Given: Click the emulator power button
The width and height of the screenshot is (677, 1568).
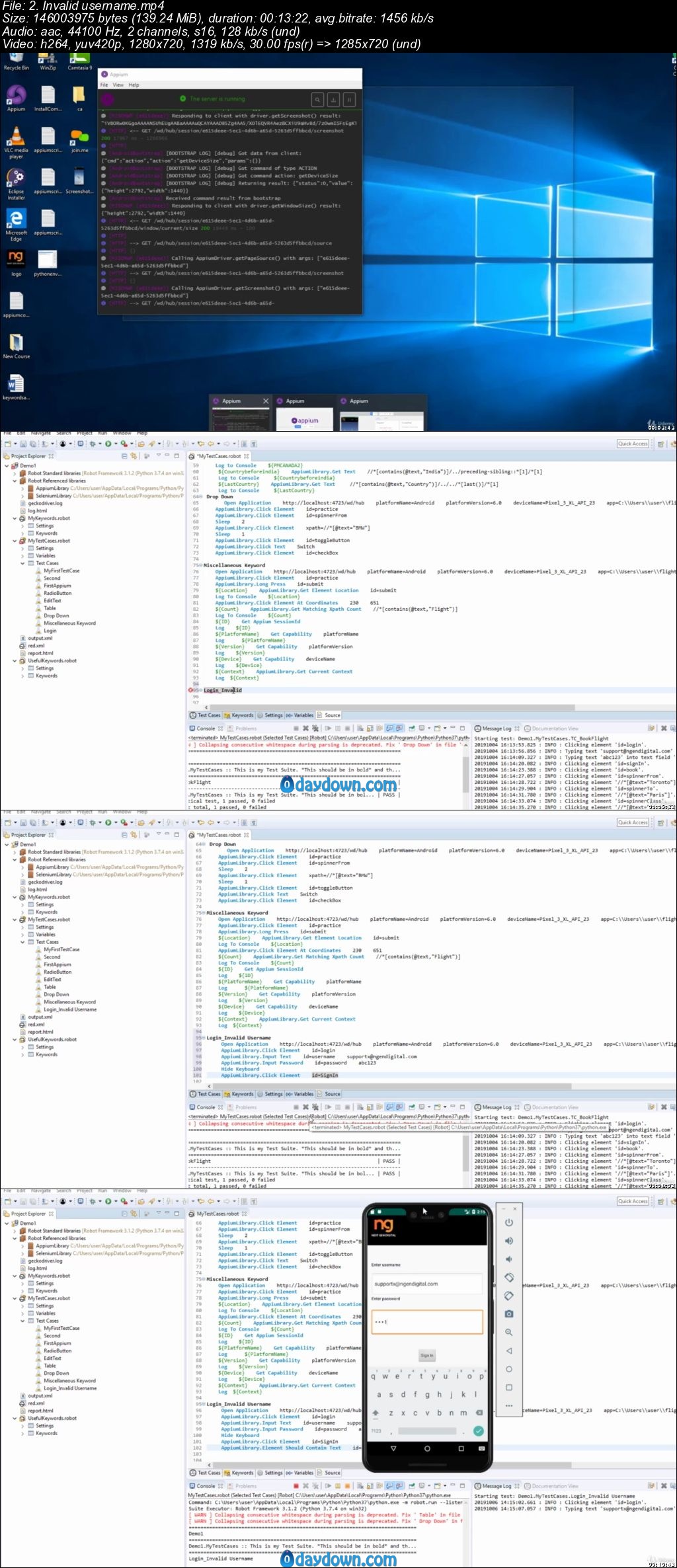Looking at the screenshot, I should point(508,1222).
